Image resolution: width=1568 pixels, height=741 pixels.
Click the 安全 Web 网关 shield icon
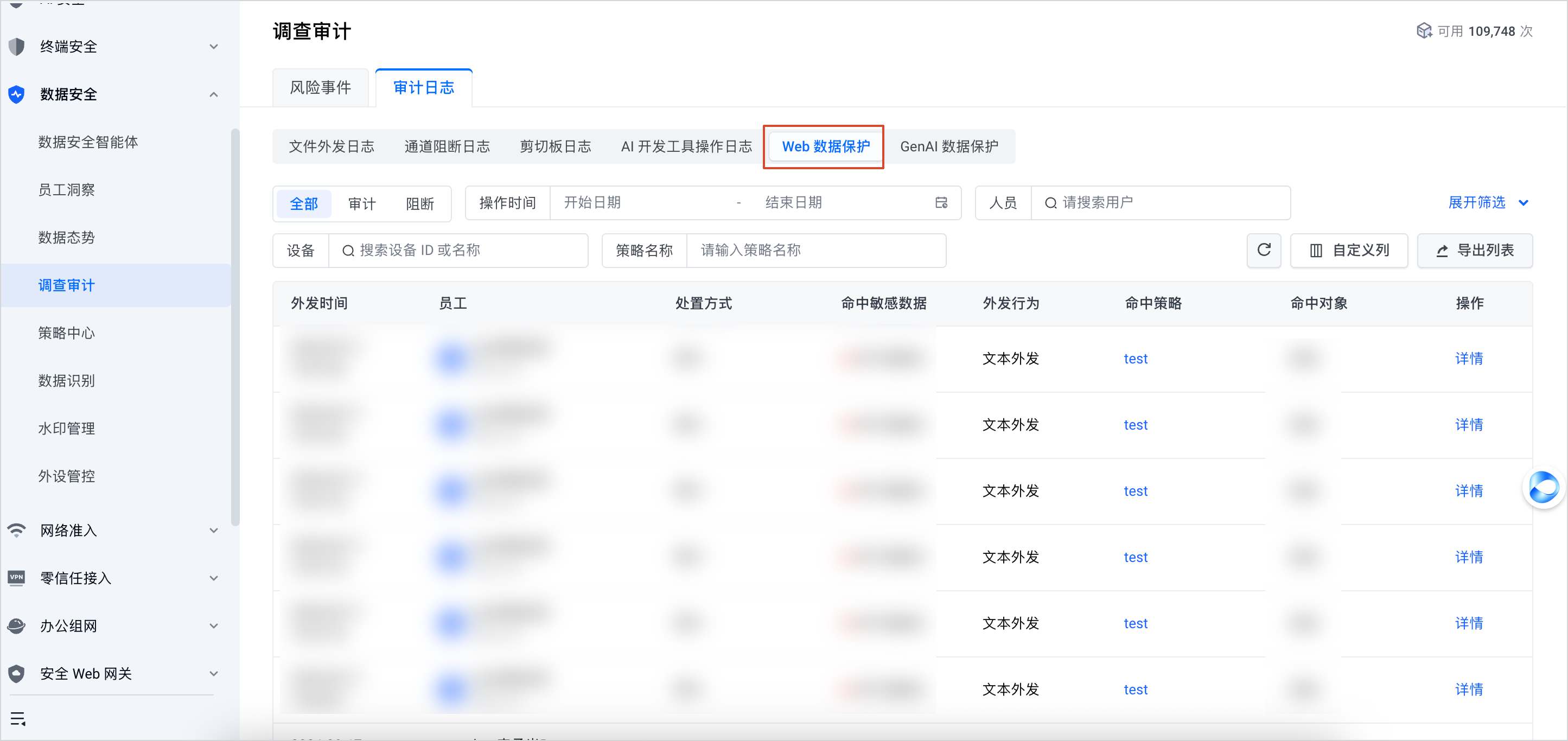coord(16,674)
